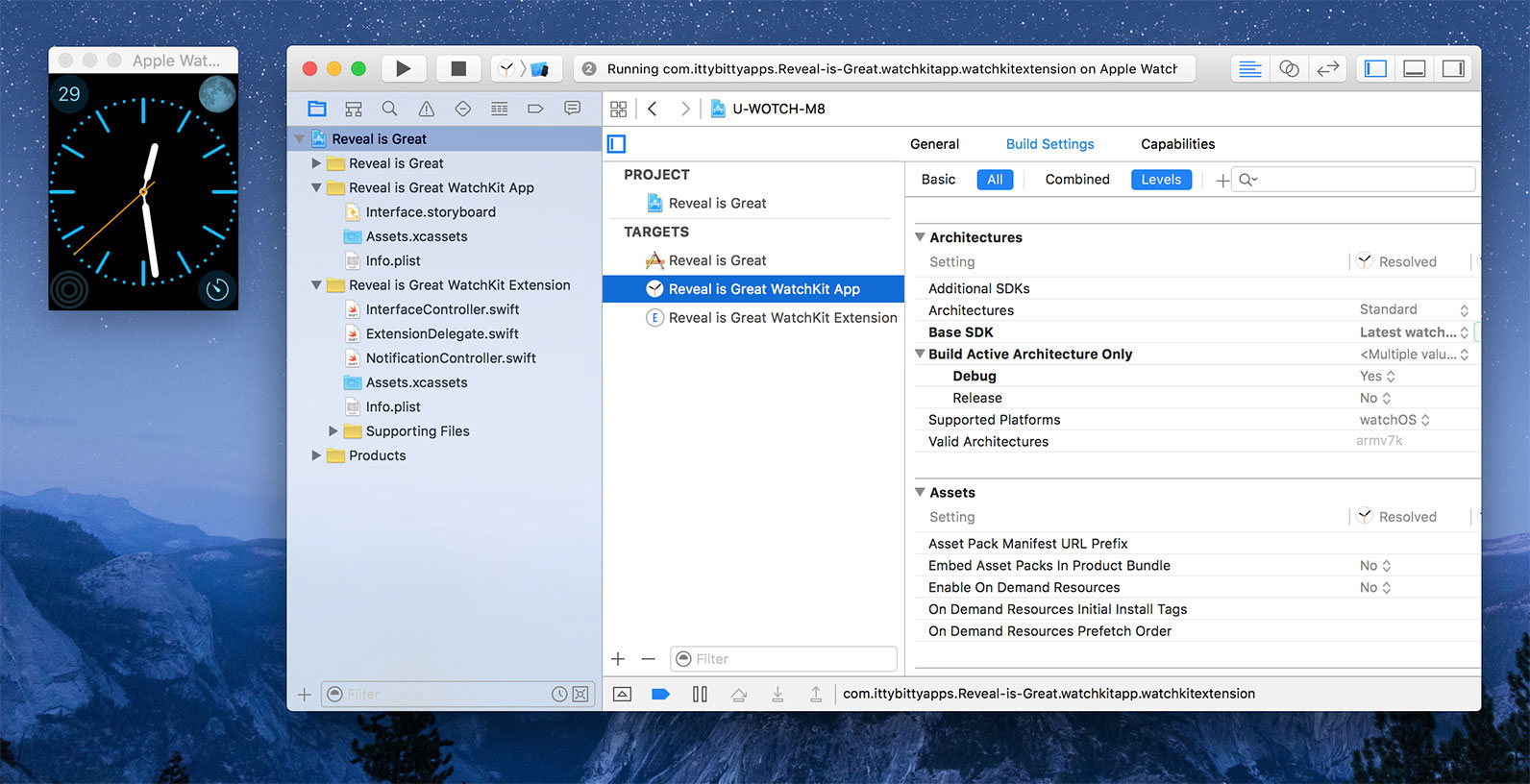Open the Breakpoint navigator
1530x784 pixels.
click(535, 109)
